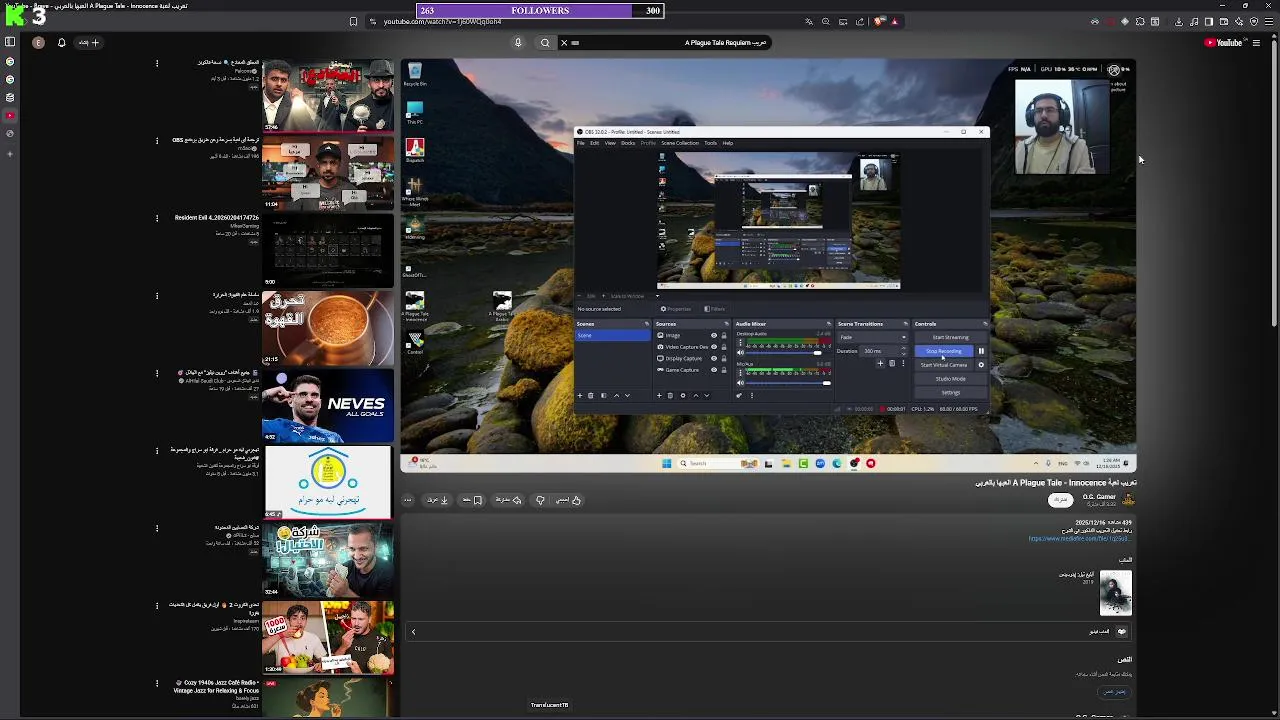Pop out the Controls dock
1280x720 pixels.
(985, 324)
